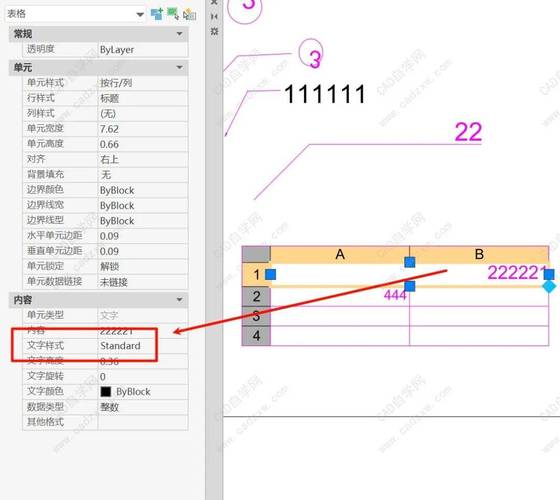The width and height of the screenshot is (560, 500).
Task: Click the Select Objects icon
Action: [x=173, y=14]
